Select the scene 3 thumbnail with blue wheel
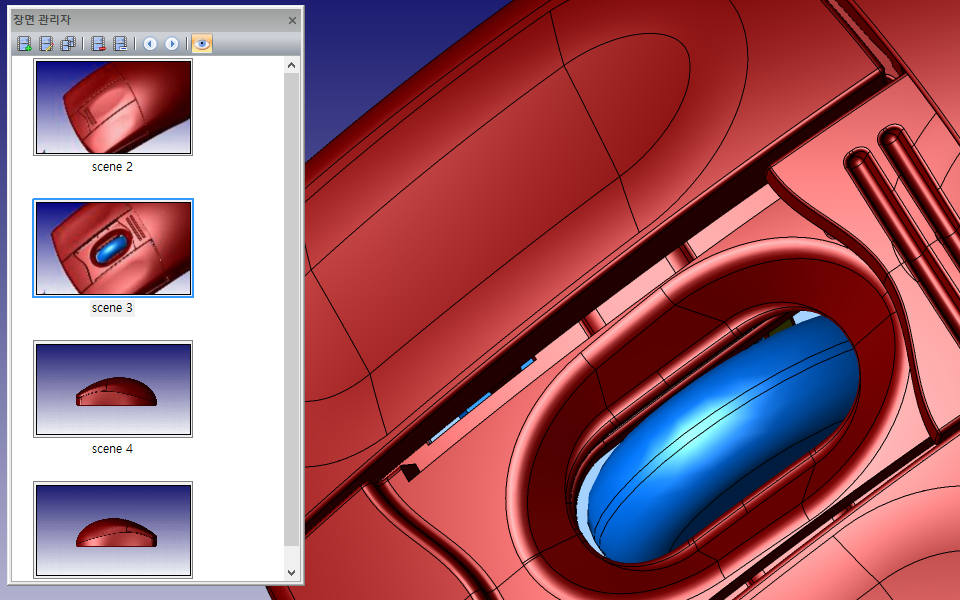 pyautogui.click(x=113, y=248)
